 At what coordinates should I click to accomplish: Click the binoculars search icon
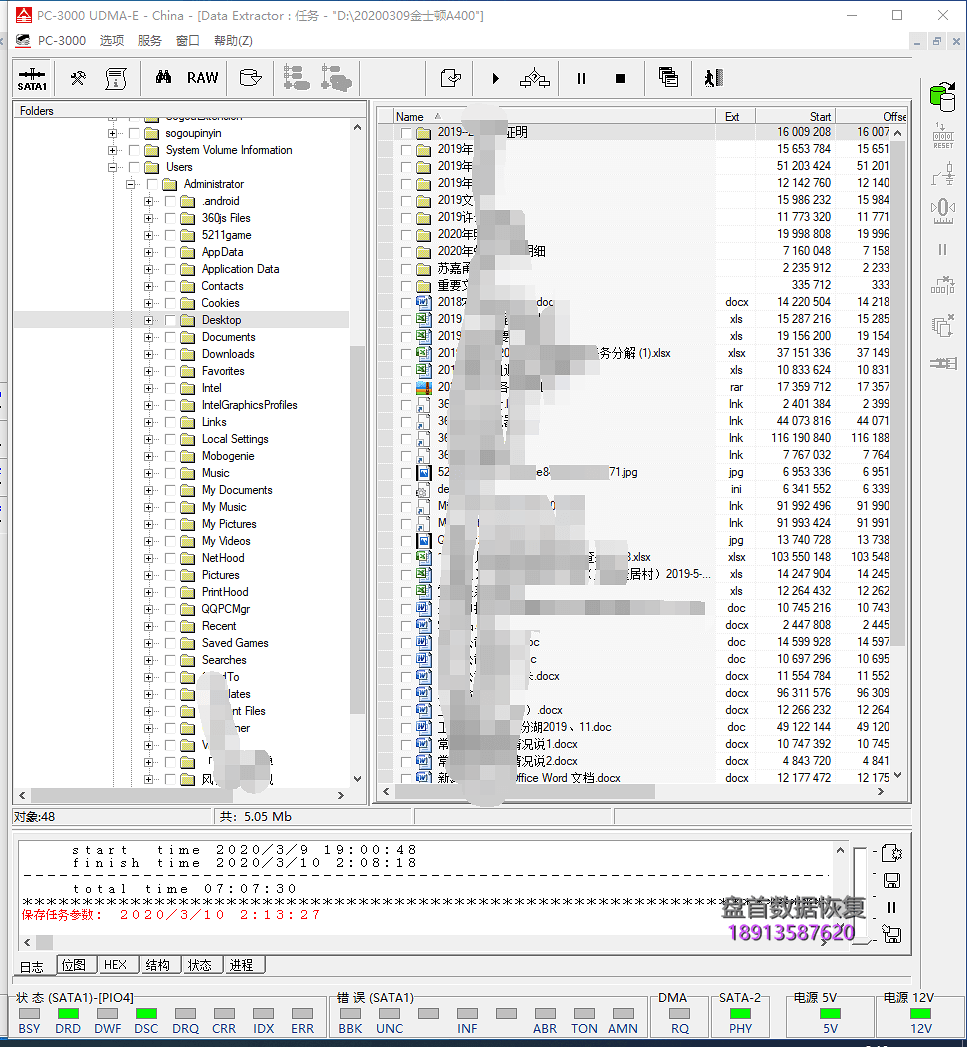[163, 77]
